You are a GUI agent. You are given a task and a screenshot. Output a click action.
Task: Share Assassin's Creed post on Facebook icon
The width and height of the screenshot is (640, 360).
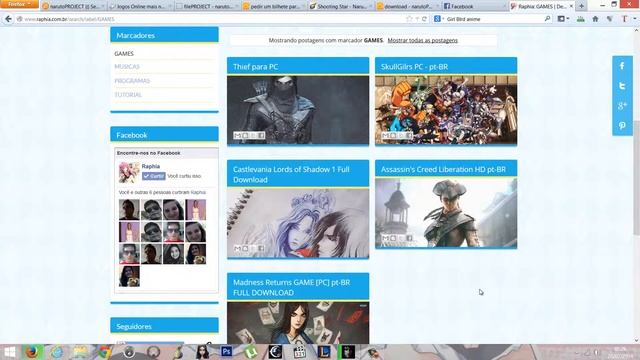409,238
